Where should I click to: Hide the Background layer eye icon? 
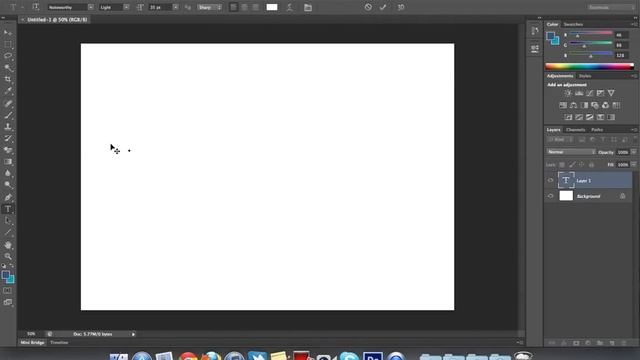[550, 196]
